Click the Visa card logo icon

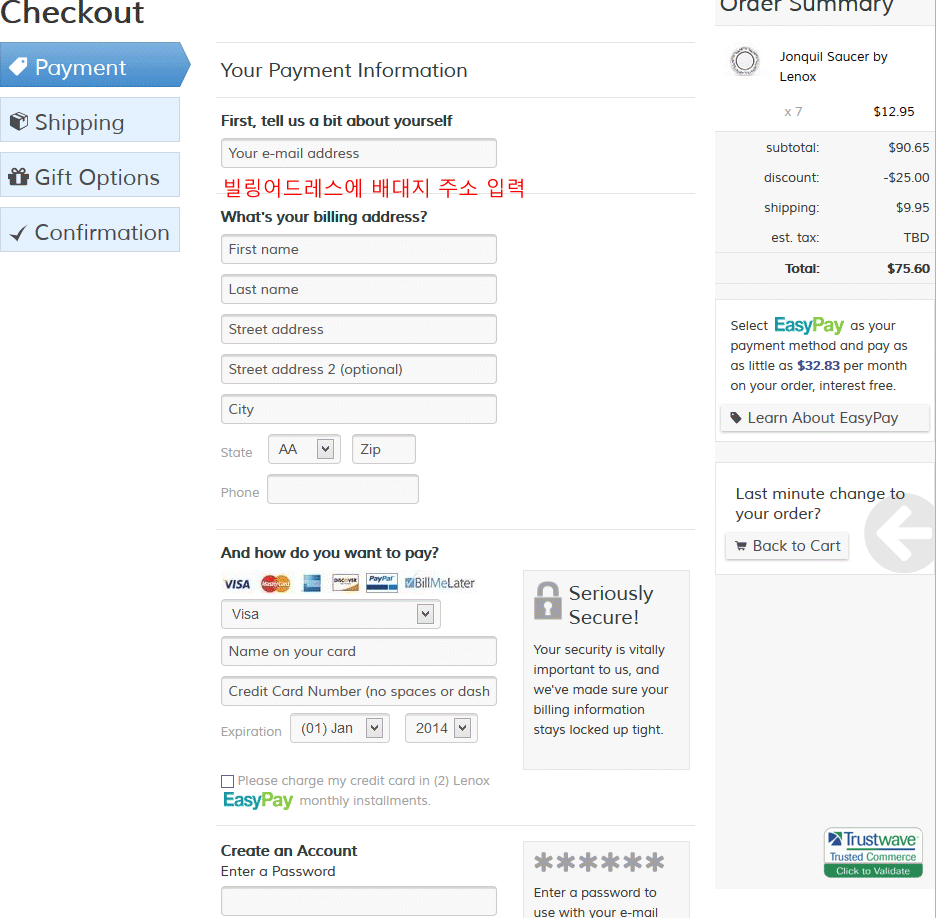coord(237,583)
